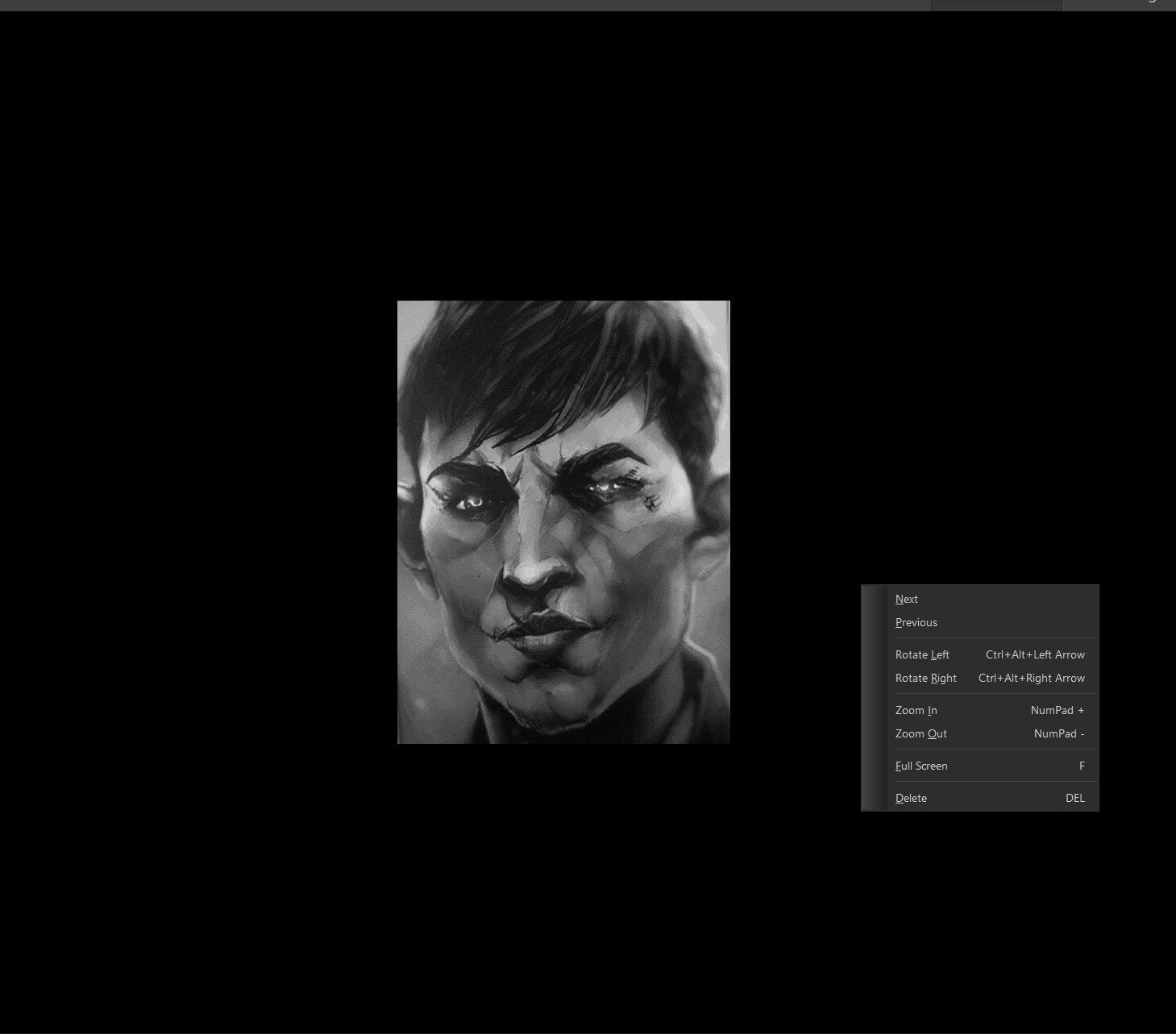Choose Previous from the context menu
The image size is (1176, 1034).
[x=979, y=622]
